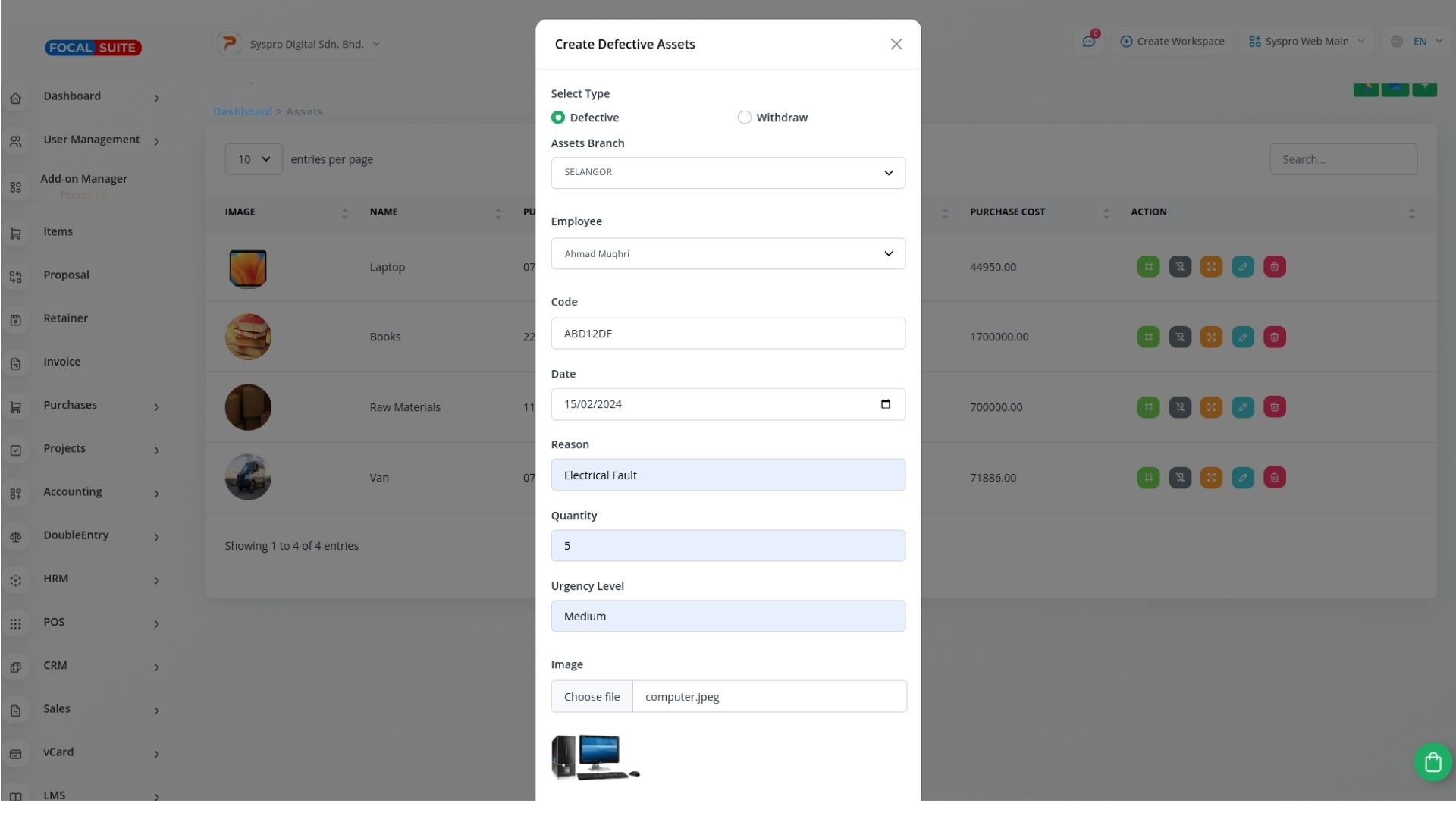
Task: Click the orange expand icon for Raw Materials
Action: click(1211, 407)
